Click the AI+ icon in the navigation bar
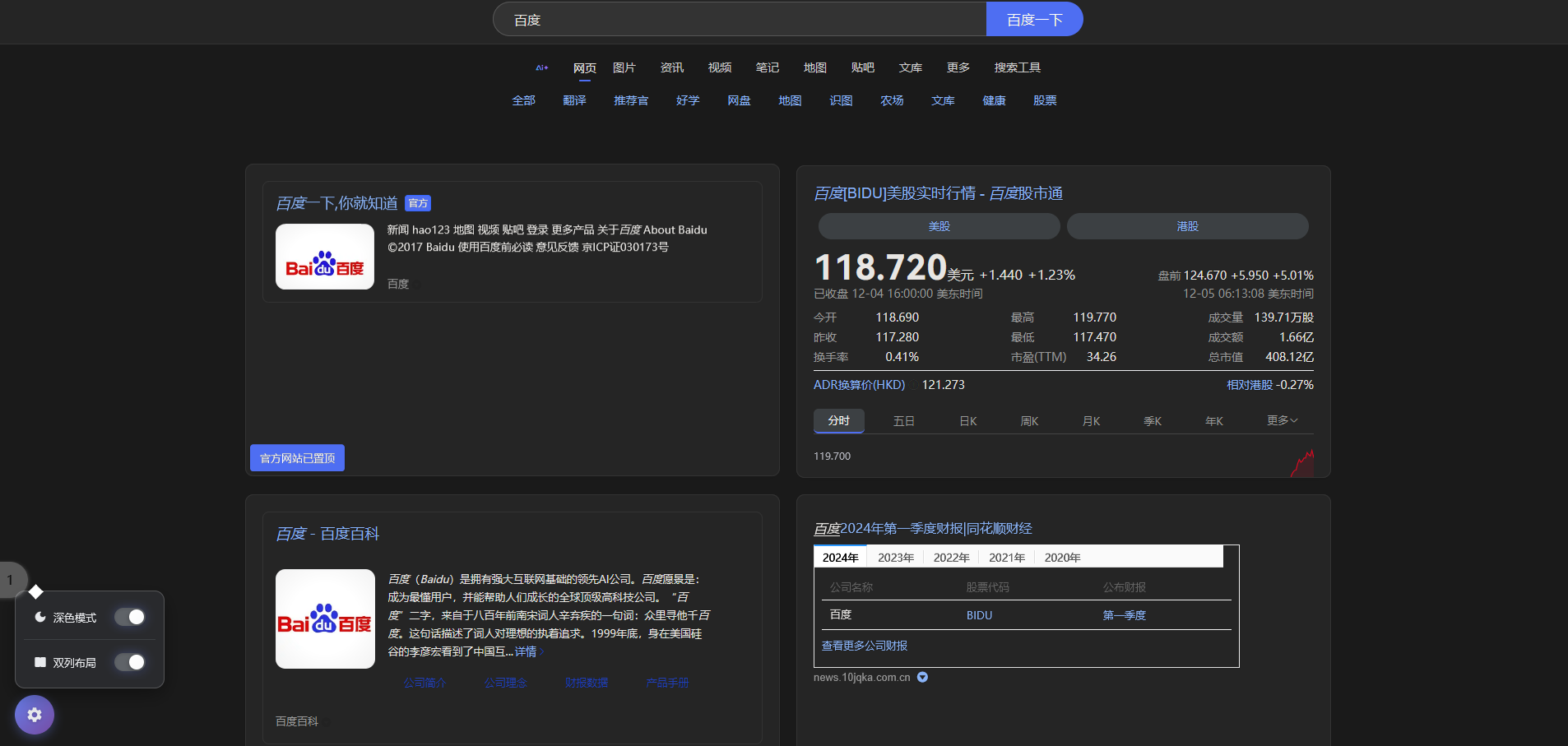This screenshot has width=1568, height=746. coord(542,67)
